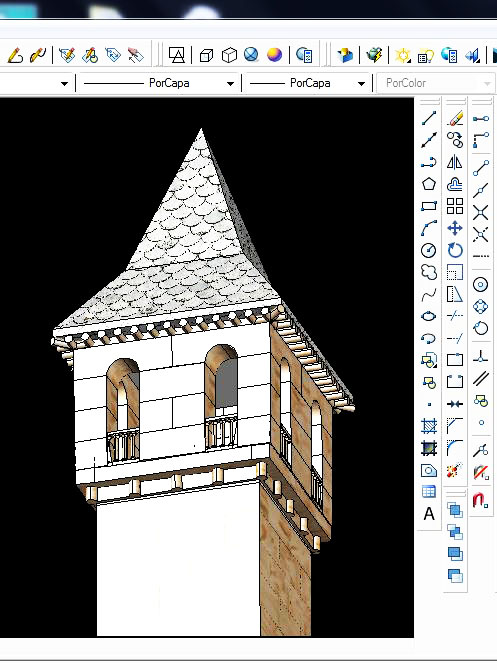Insert a Table with the table icon
This screenshot has width=497, height=670.
pos(429,492)
